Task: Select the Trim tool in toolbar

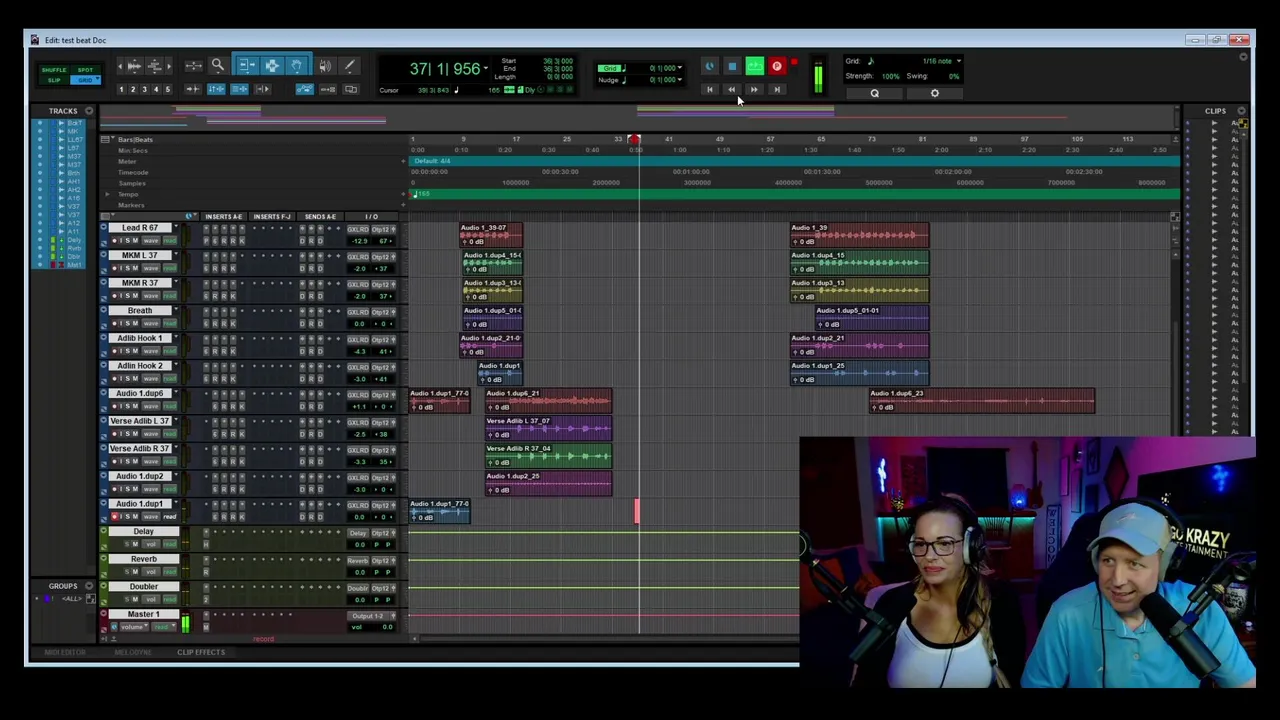Action: [246, 66]
